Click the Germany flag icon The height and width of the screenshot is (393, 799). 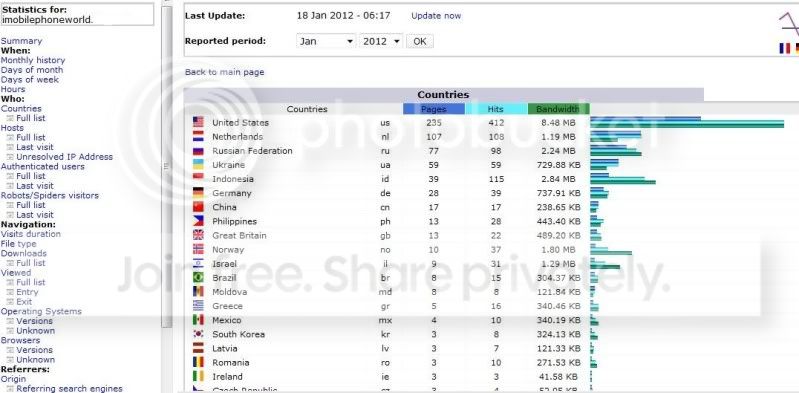pos(198,193)
